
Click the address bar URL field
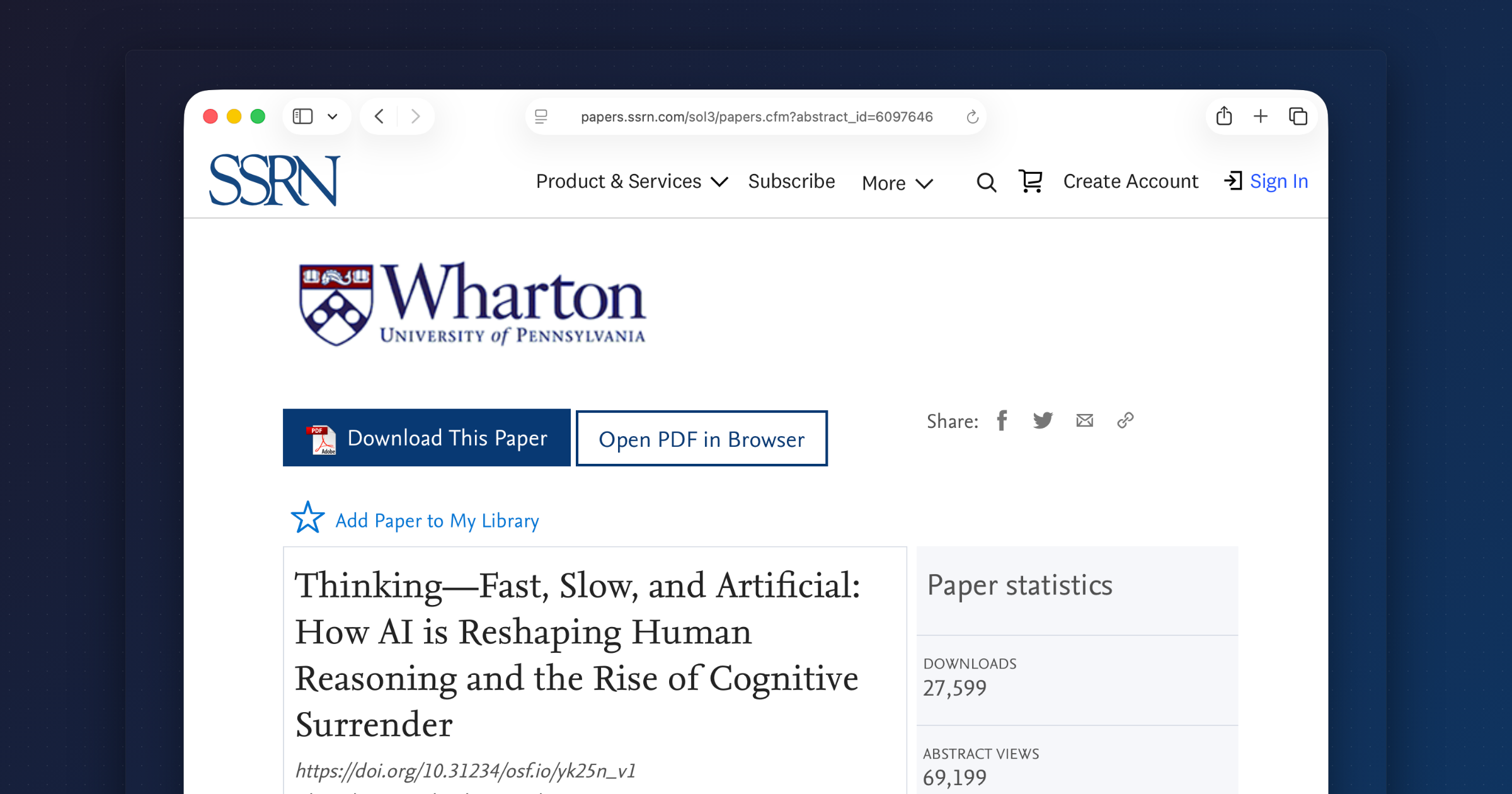pyautogui.click(x=755, y=116)
